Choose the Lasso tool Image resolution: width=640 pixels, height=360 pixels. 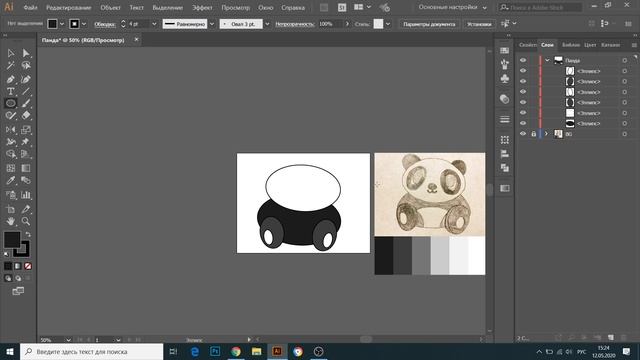pos(26,65)
